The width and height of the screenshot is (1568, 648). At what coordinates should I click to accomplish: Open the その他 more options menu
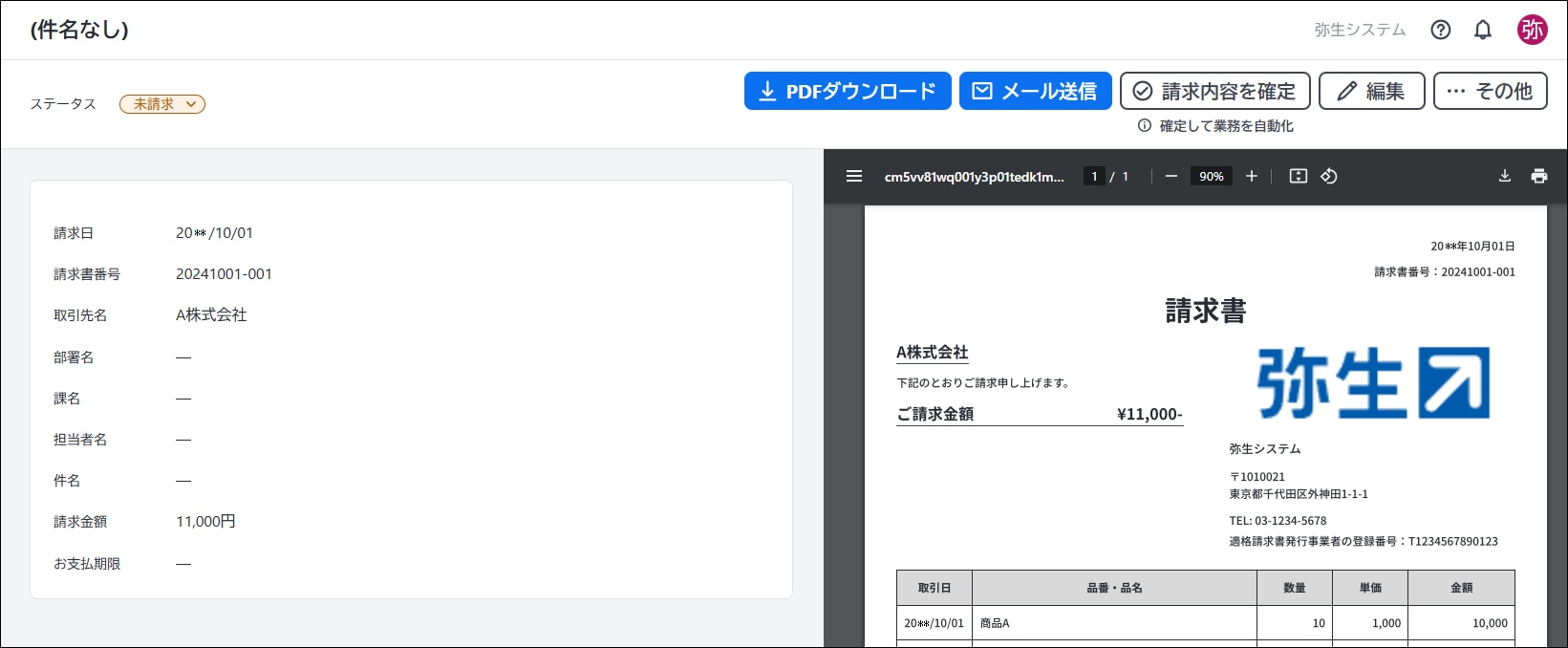tap(1490, 91)
